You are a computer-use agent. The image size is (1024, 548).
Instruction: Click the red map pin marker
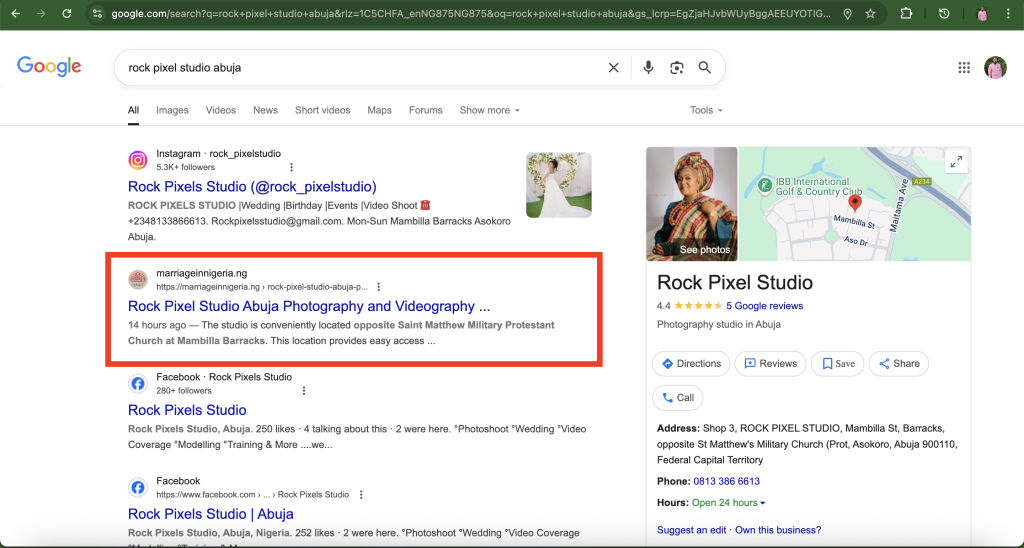(854, 203)
